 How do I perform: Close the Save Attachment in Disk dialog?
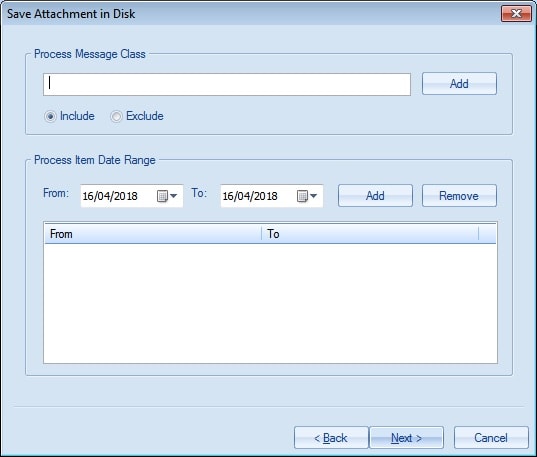[x=516, y=14]
